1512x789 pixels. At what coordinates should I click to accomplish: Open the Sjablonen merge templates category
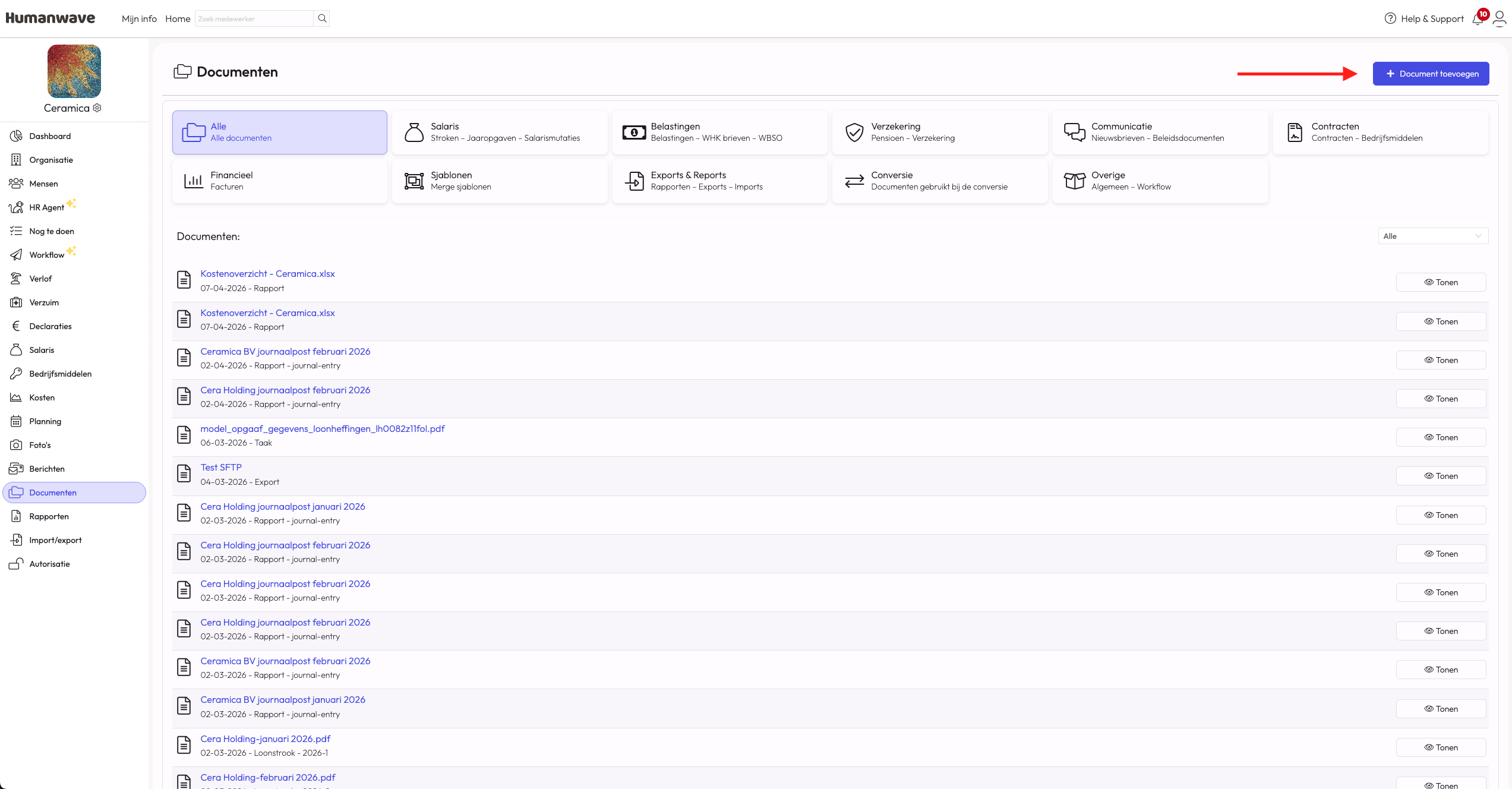(x=499, y=181)
